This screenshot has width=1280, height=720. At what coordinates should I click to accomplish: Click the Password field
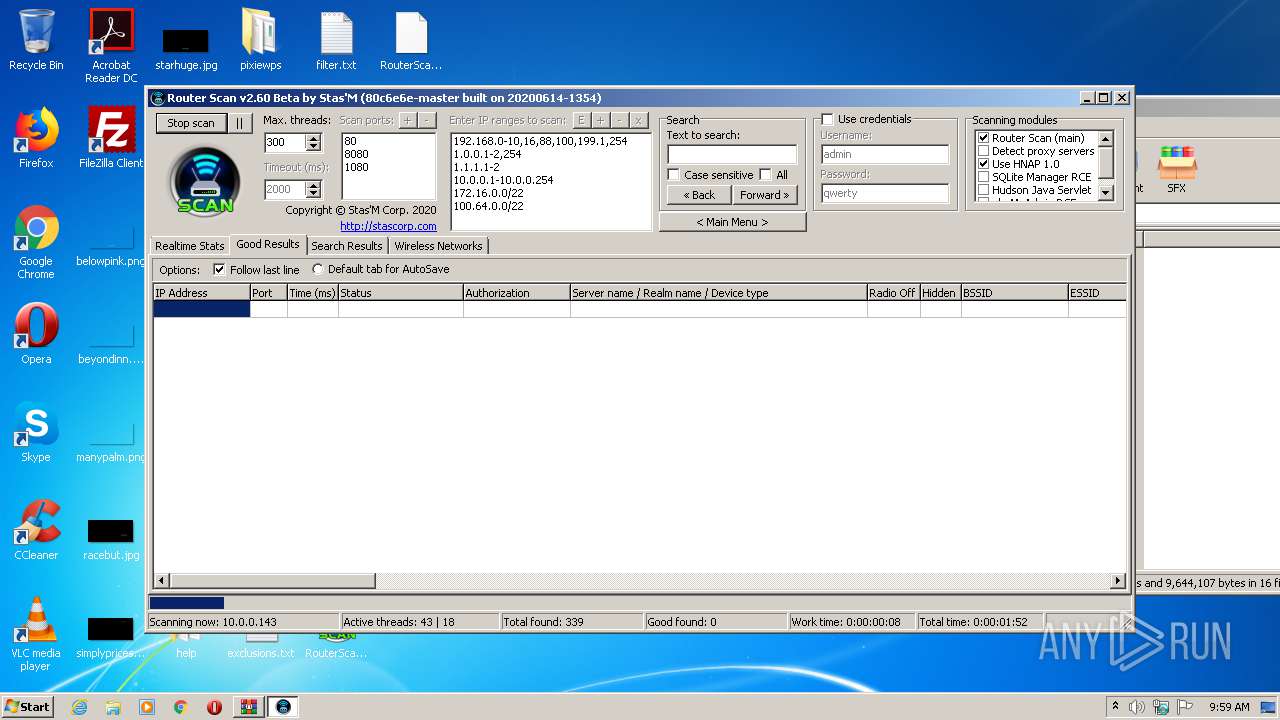[x=884, y=193]
